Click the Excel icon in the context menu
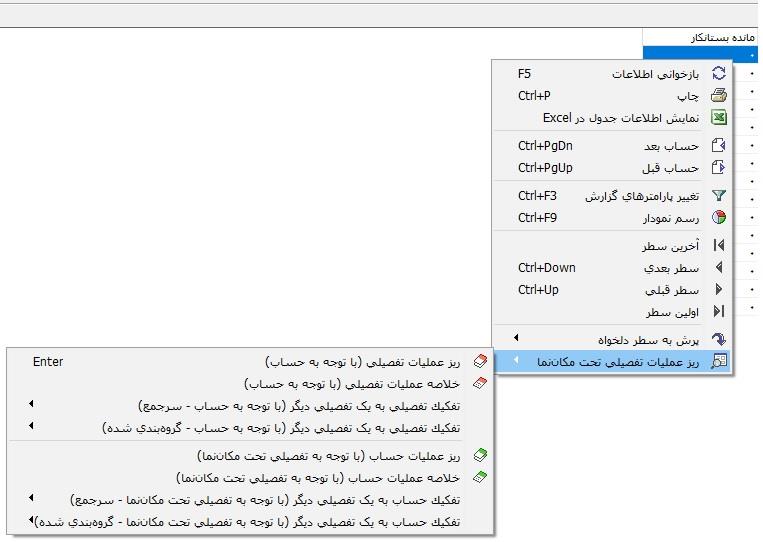The width and height of the screenshot is (763, 542). 717,118
